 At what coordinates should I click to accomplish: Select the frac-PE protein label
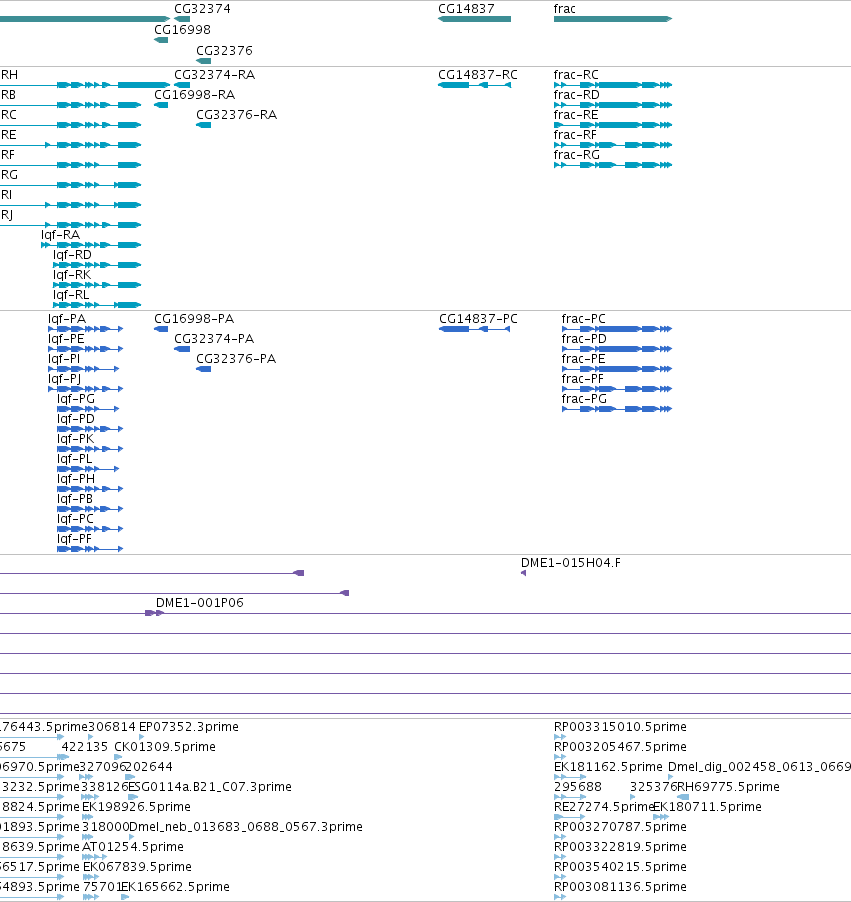(583, 359)
